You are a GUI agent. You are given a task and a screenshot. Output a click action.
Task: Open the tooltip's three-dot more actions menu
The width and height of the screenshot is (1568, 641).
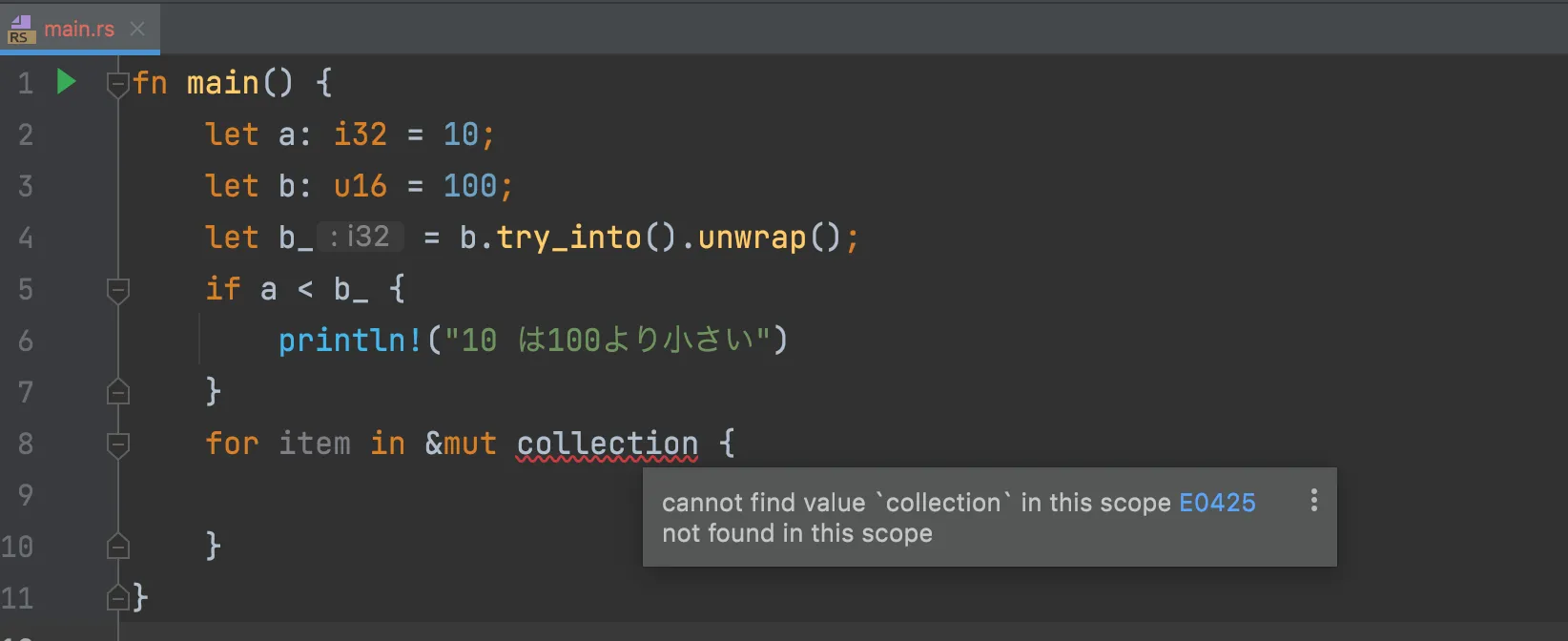(1313, 501)
